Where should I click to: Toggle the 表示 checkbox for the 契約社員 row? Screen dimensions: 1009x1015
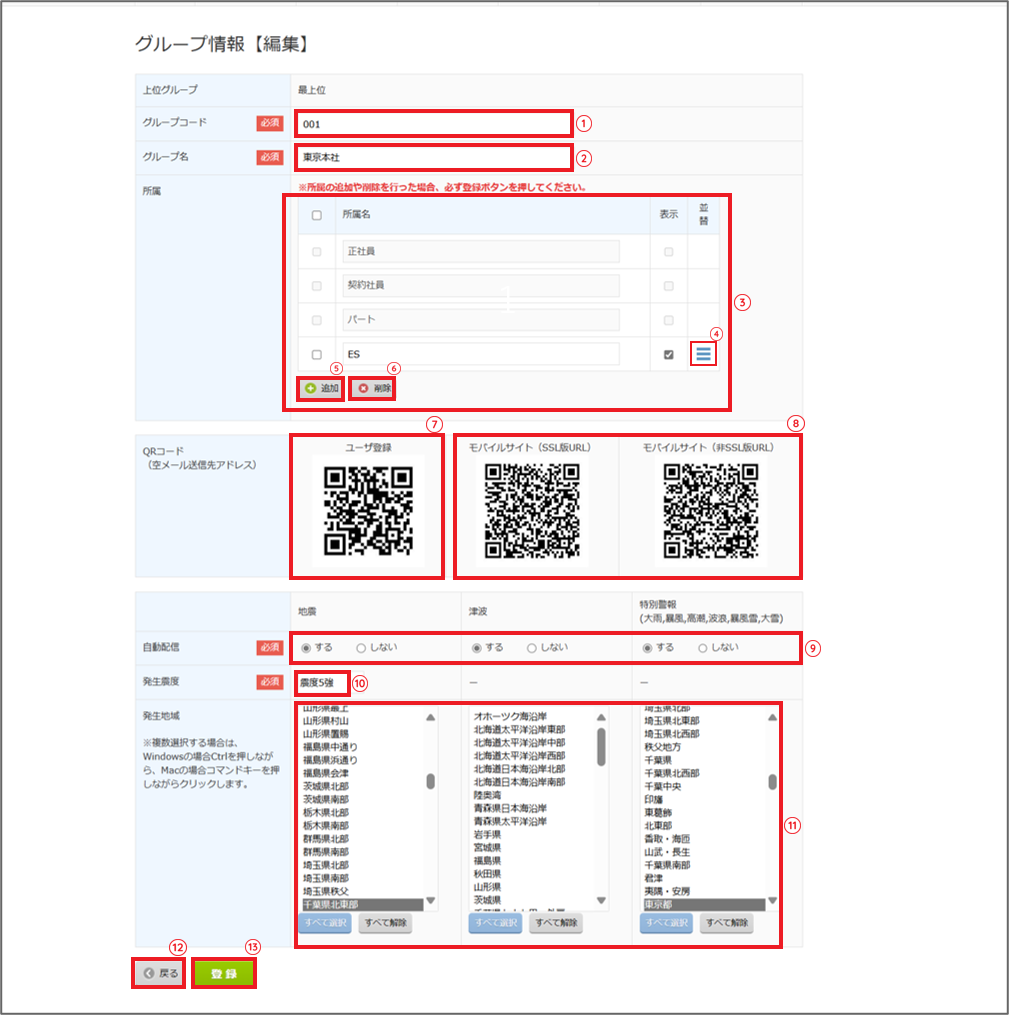(669, 286)
